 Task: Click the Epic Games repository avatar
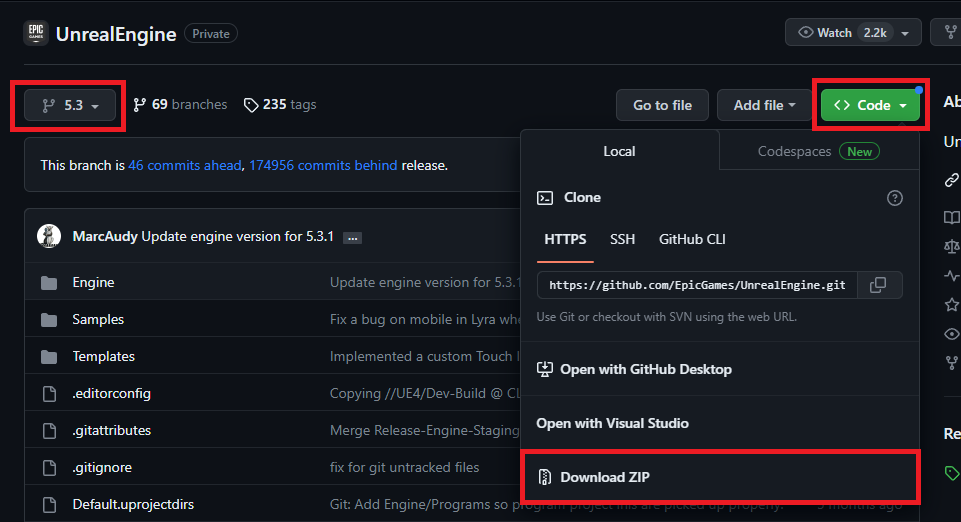click(x=36, y=33)
